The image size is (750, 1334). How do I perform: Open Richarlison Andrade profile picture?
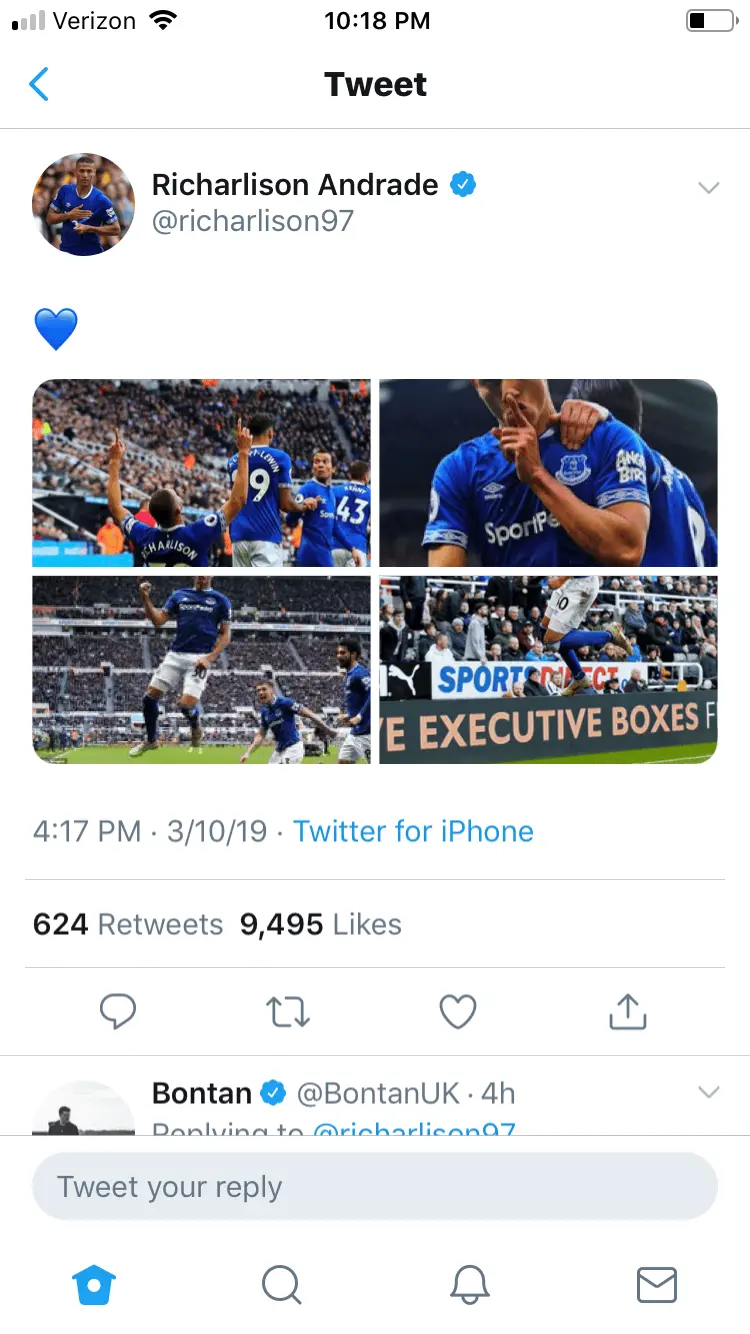[x=83, y=204]
